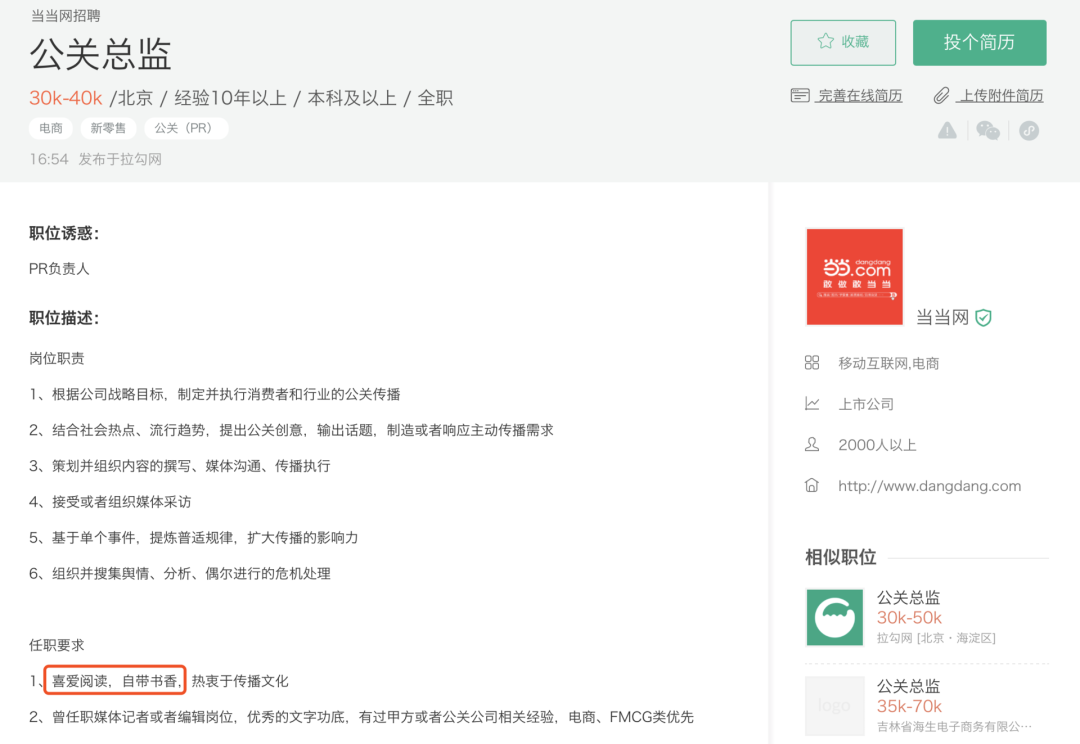This screenshot has height=744, width=1080.
Task: Select the 电商 tag
Action: [x=51, y=128]
